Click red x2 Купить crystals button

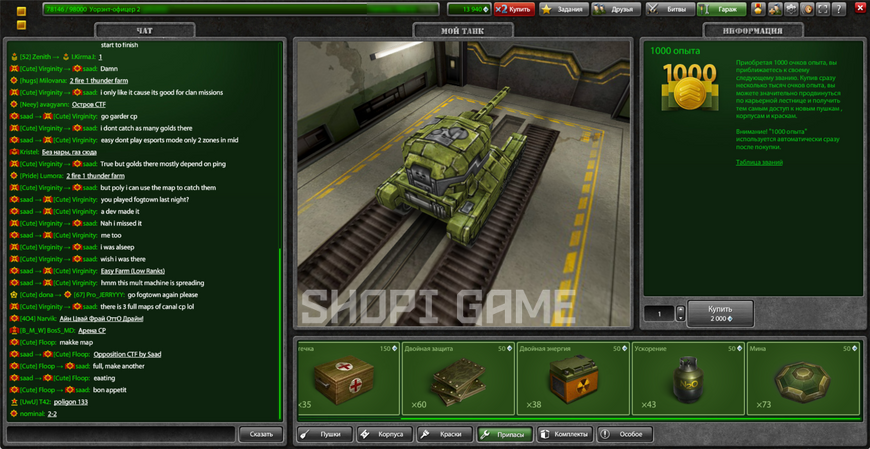tap(514, 9)
